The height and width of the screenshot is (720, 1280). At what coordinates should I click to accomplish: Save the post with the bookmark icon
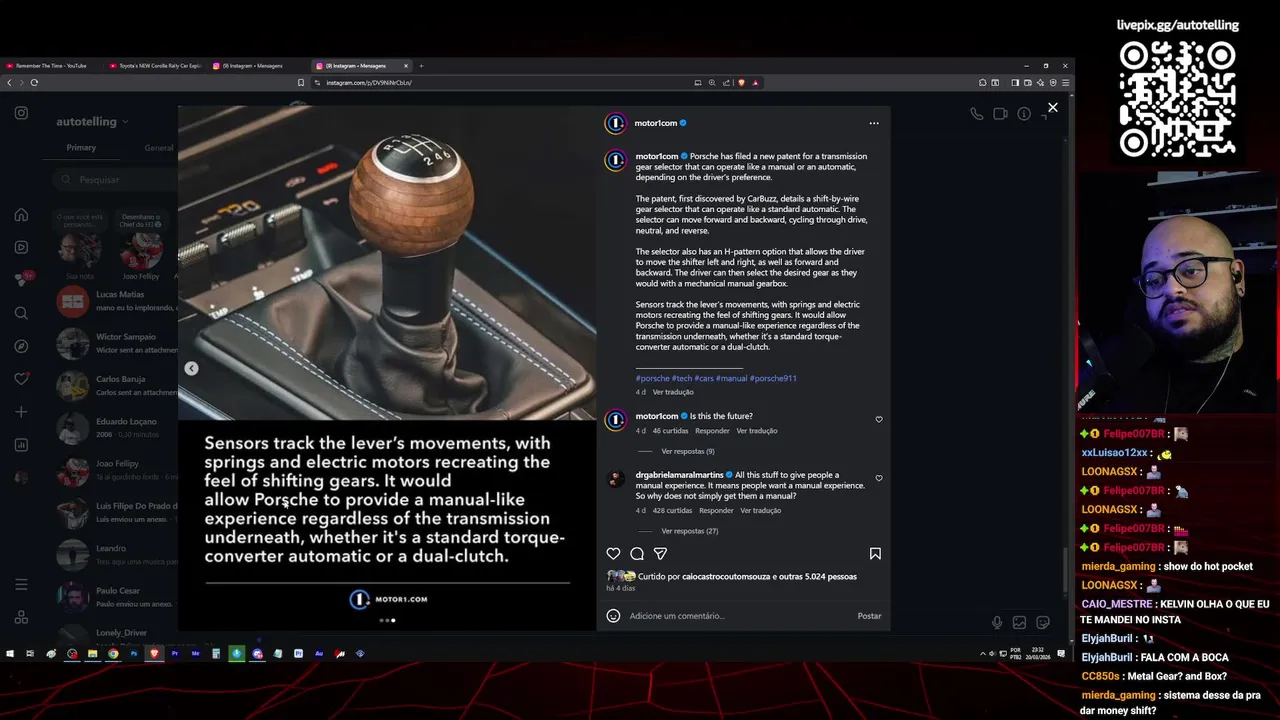coord(875,553)
